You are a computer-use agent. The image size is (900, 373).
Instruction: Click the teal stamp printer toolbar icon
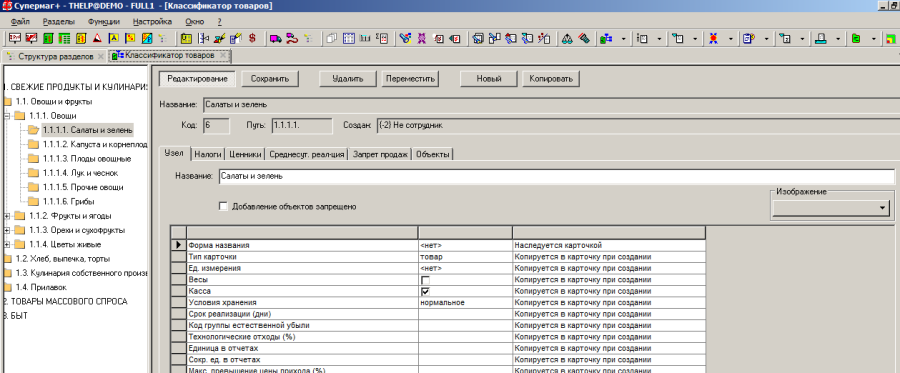tap(821, 38)
